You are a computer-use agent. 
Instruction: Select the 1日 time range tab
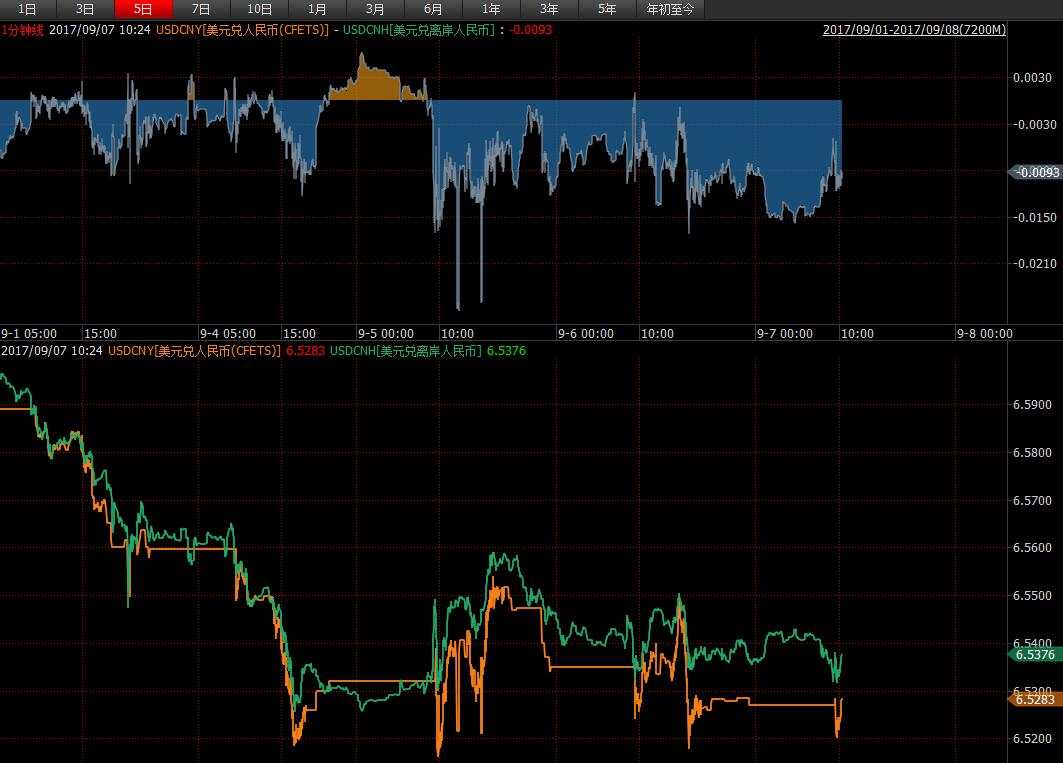coord(27,9)
